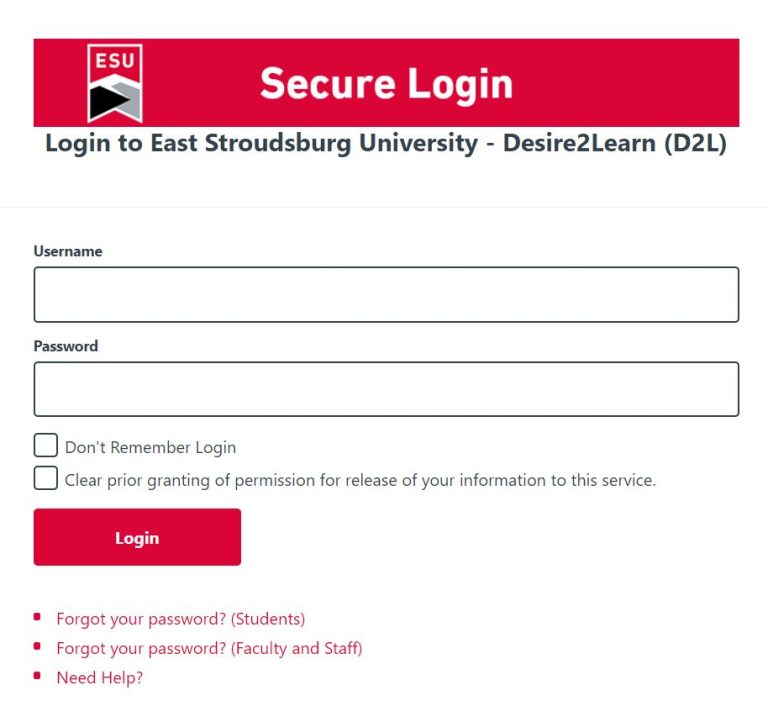
Task: Click the "Clear prior granting of permission" label text
Action: click(360, 480)
